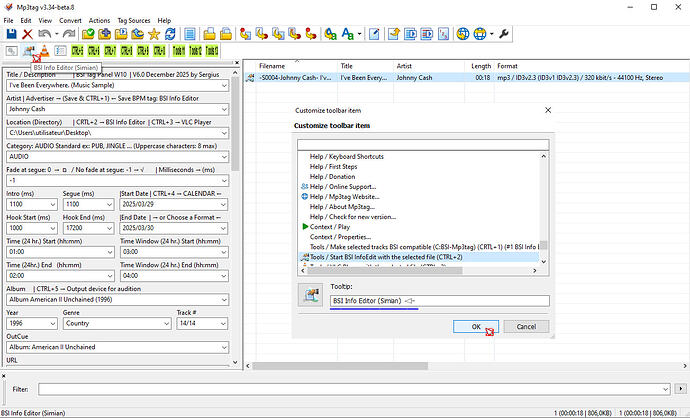
Task: Open the Edit menu
Action: pos(26,20)
